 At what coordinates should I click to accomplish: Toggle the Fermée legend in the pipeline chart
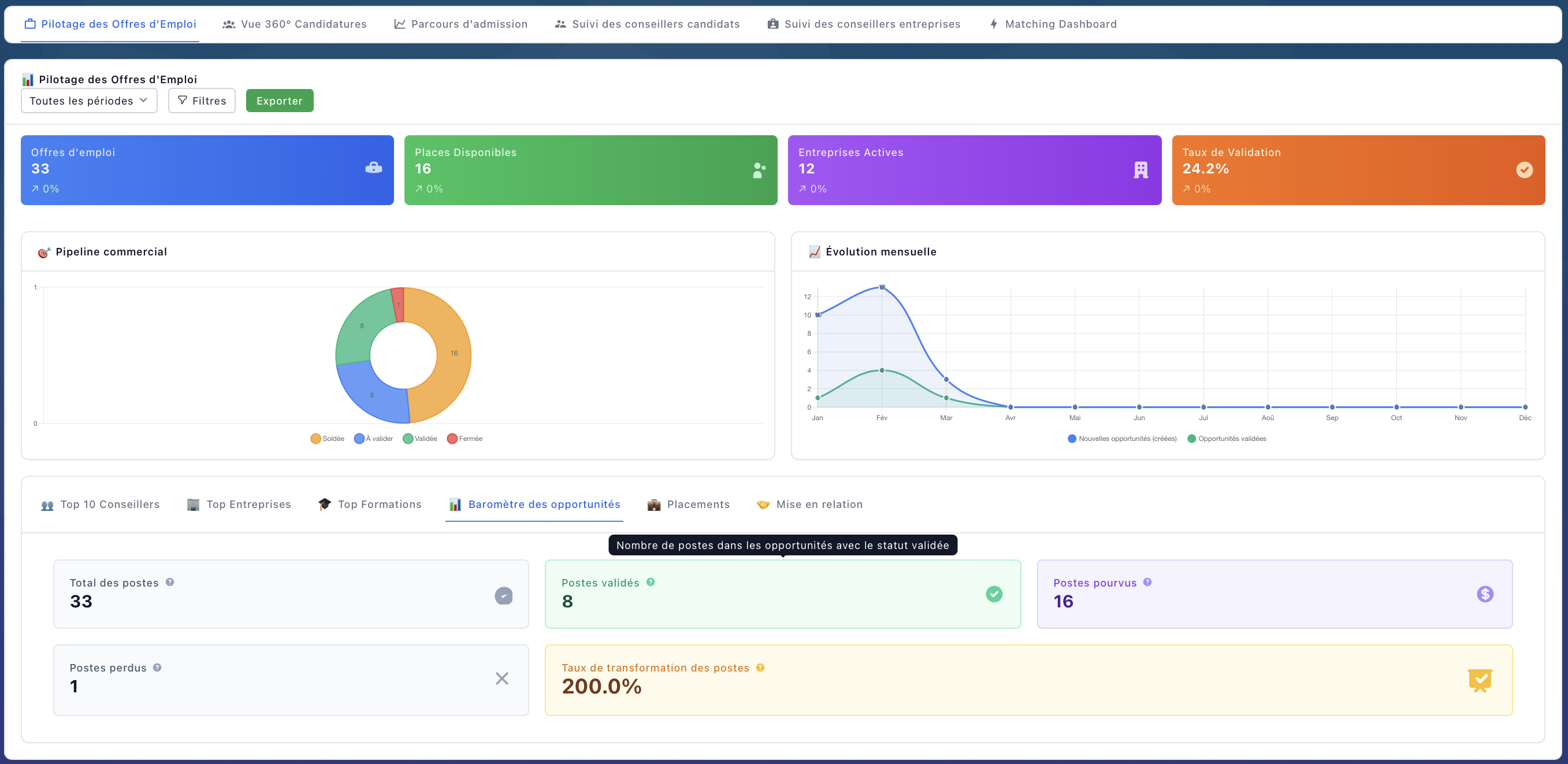coord(466,438)
